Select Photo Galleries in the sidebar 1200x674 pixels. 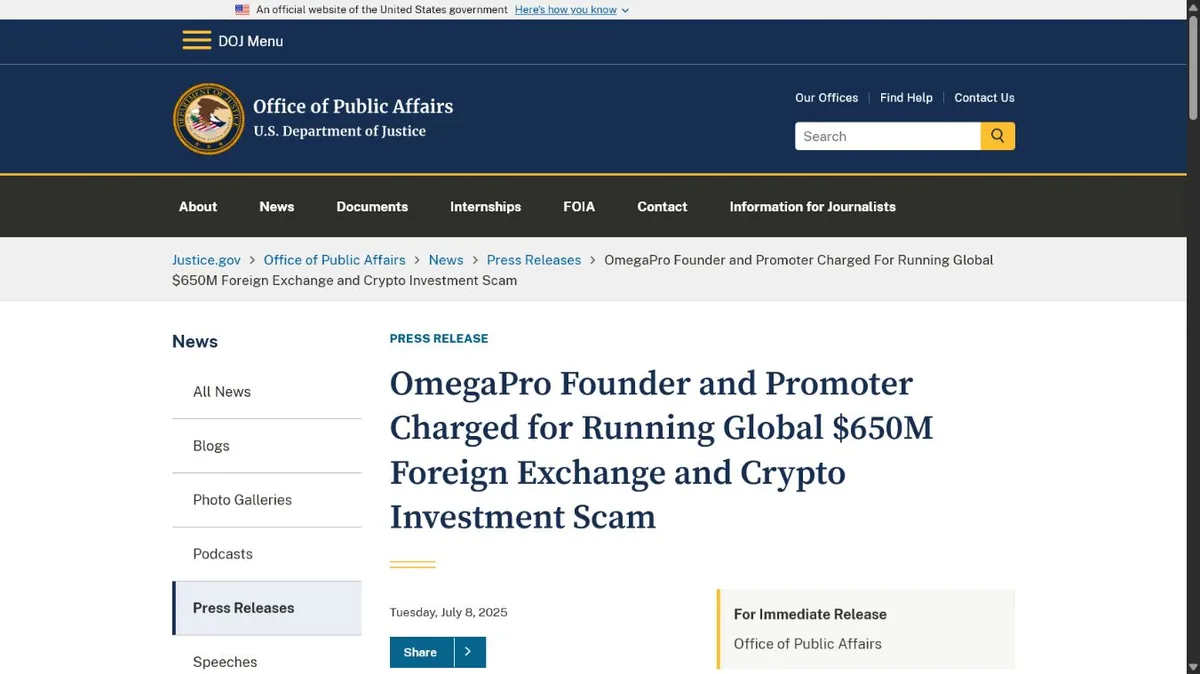pos(267,500)
